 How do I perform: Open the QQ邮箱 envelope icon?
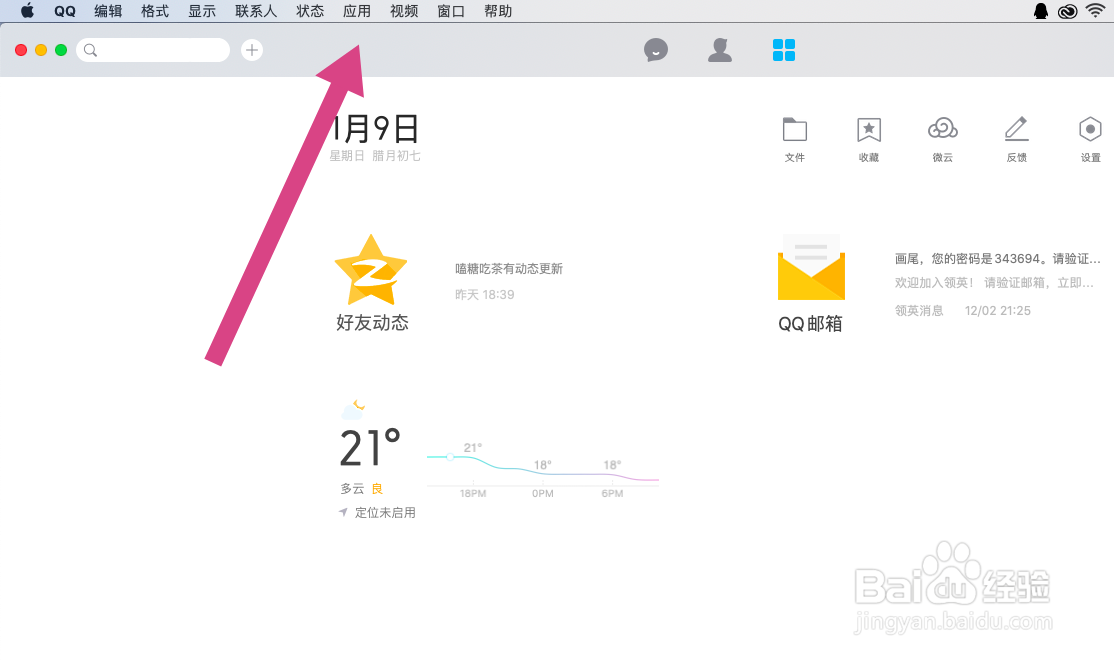point(811,268)
